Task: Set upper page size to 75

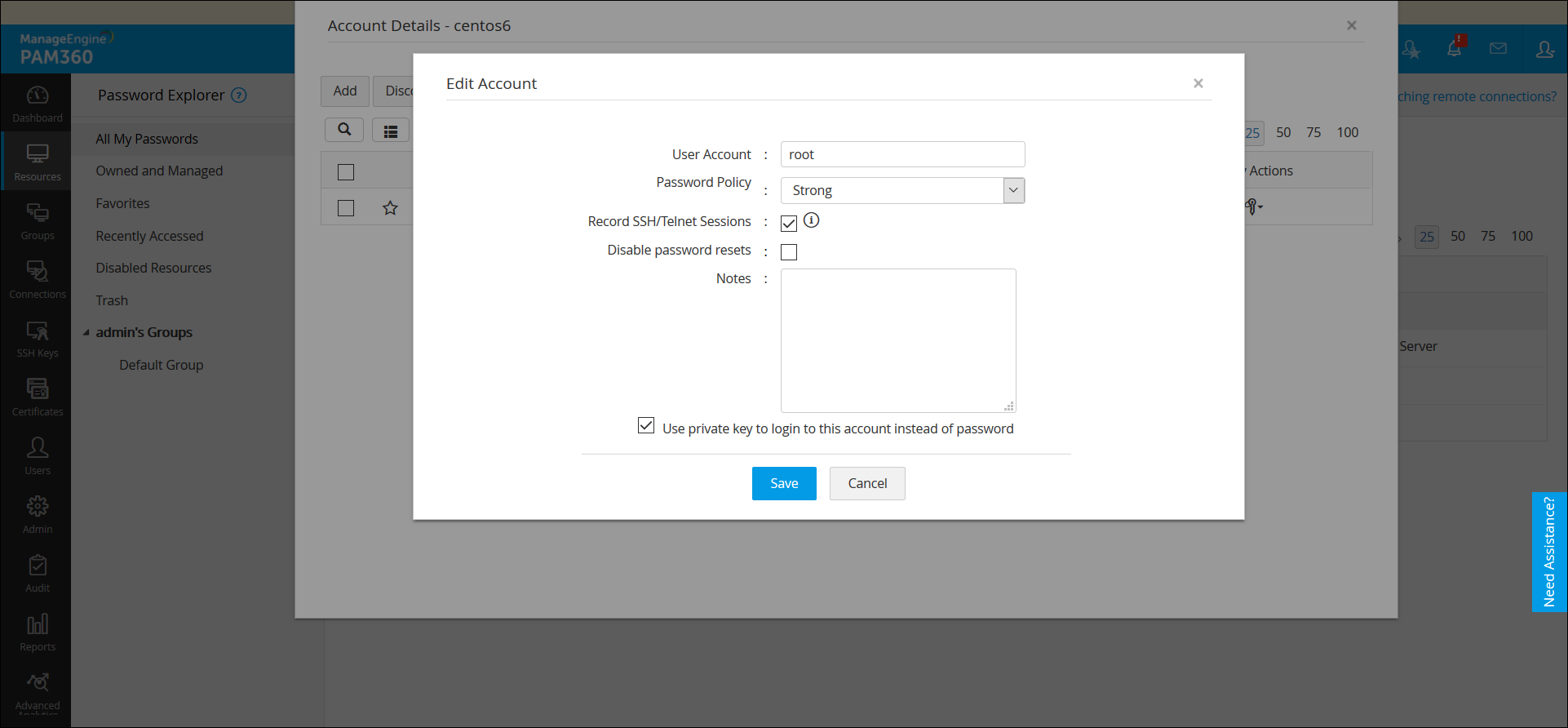Action: [1313, 132]
